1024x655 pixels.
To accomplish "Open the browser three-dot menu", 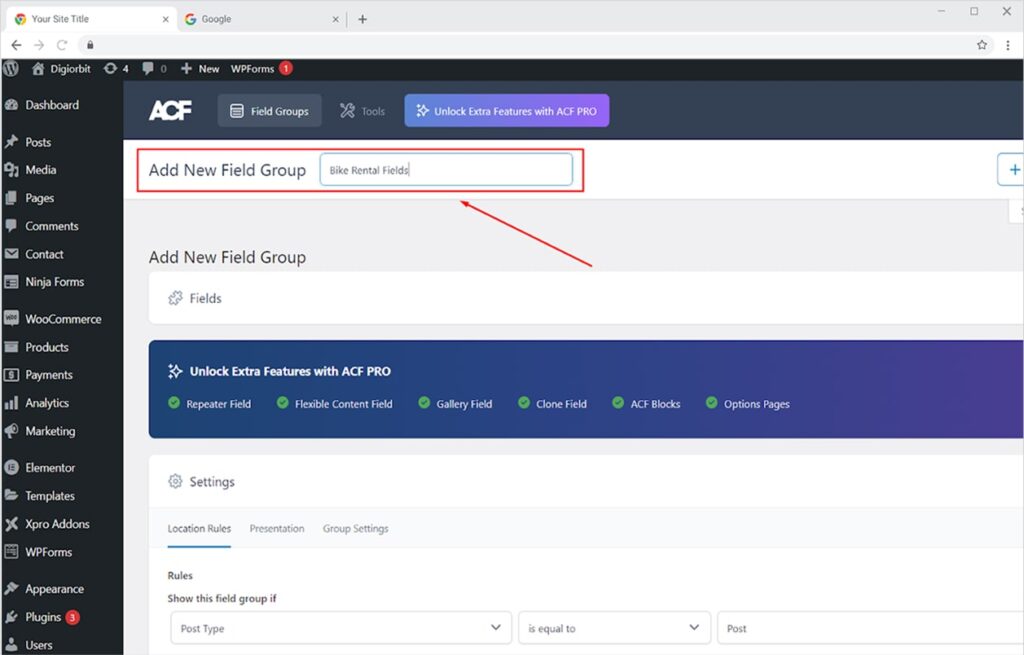I will coord(1008,45).
